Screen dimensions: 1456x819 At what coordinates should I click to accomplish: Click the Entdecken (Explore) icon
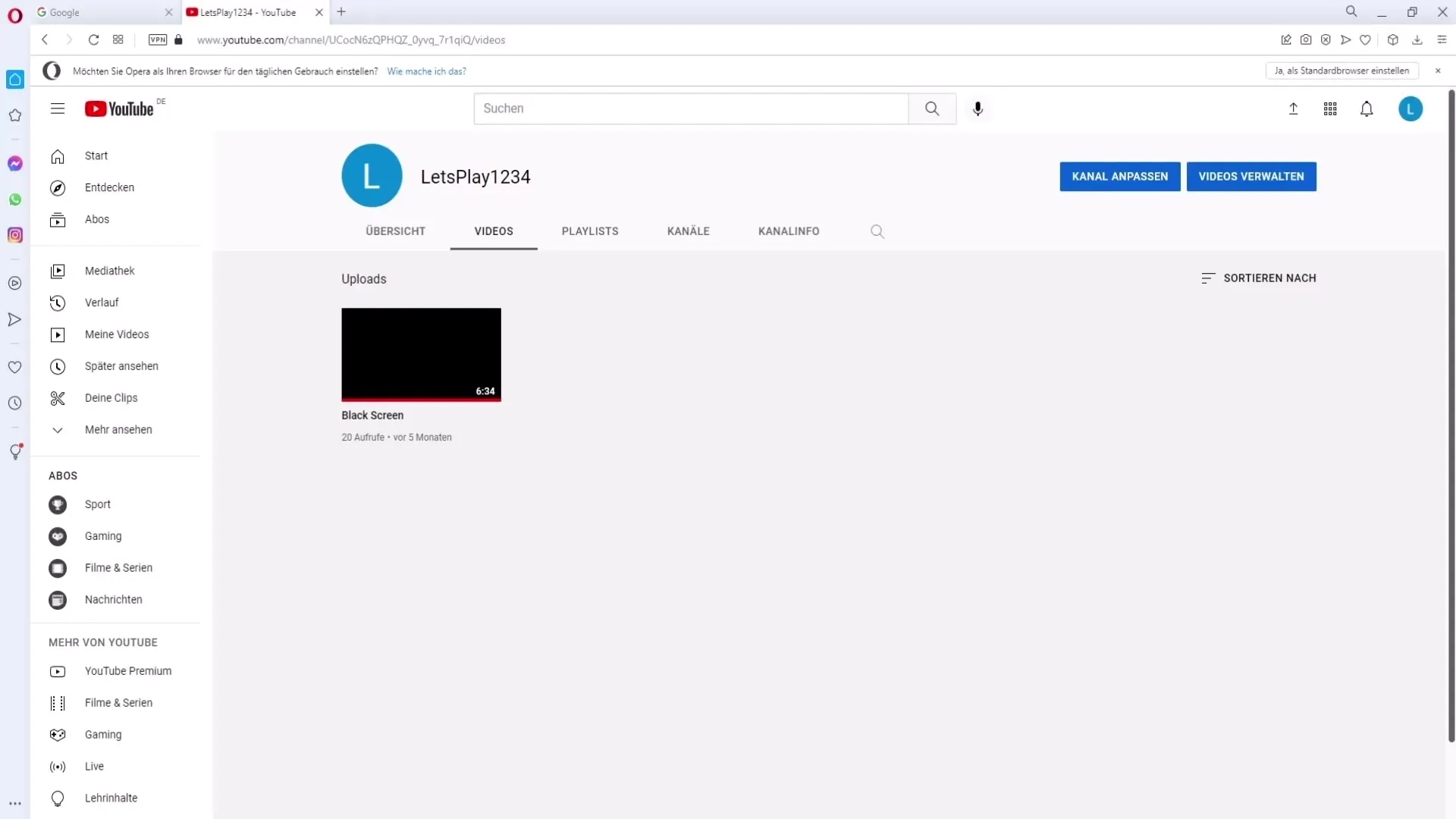tap(57, 187)
